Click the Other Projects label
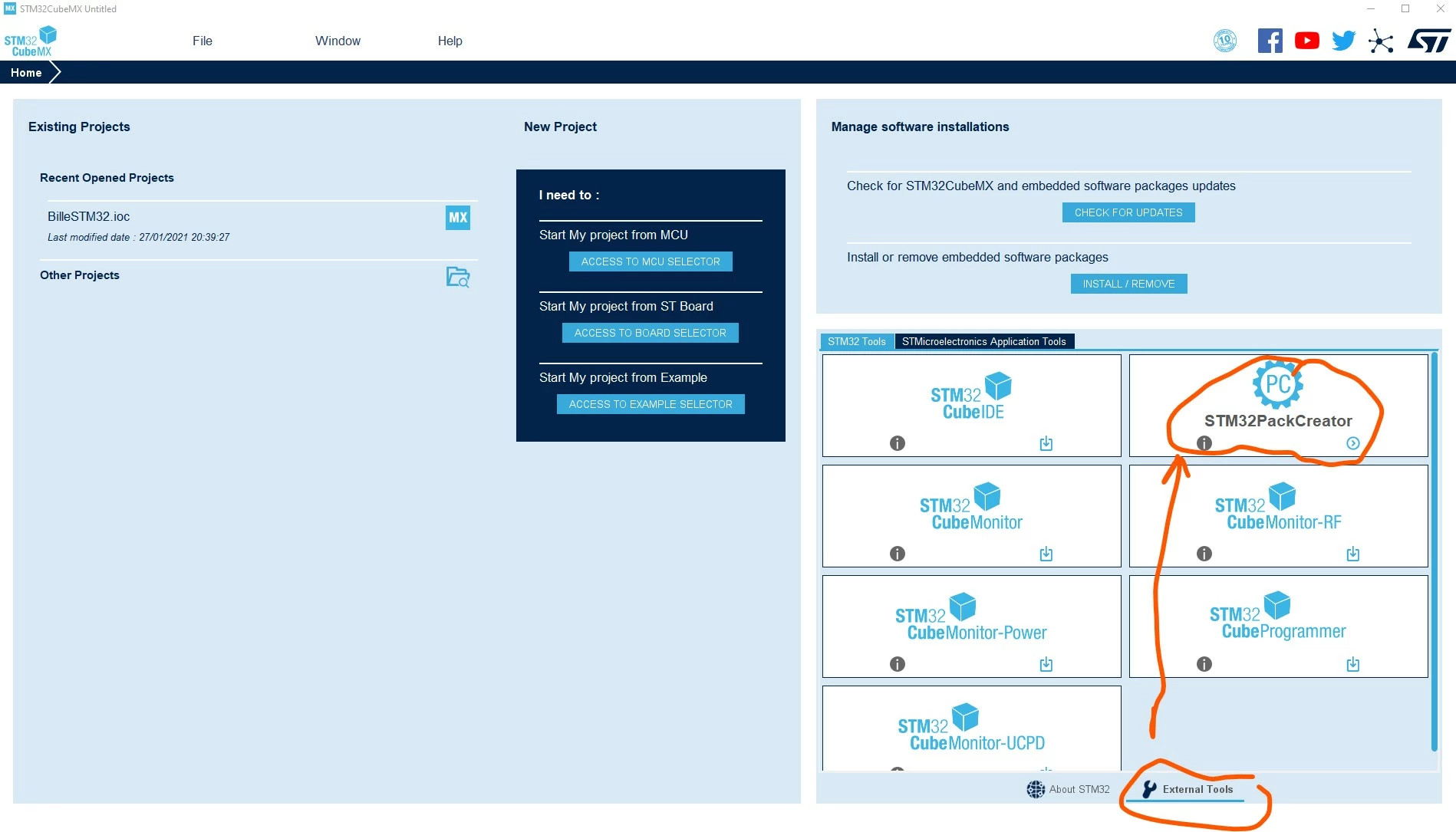 (x=80, y=275)
